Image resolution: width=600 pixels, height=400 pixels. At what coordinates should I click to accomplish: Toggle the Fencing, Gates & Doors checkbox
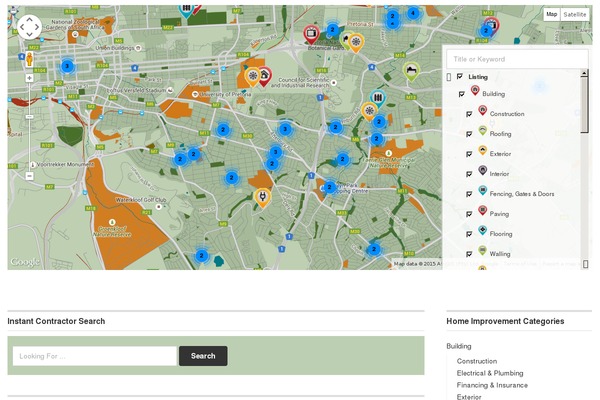[x=469, y=194]
